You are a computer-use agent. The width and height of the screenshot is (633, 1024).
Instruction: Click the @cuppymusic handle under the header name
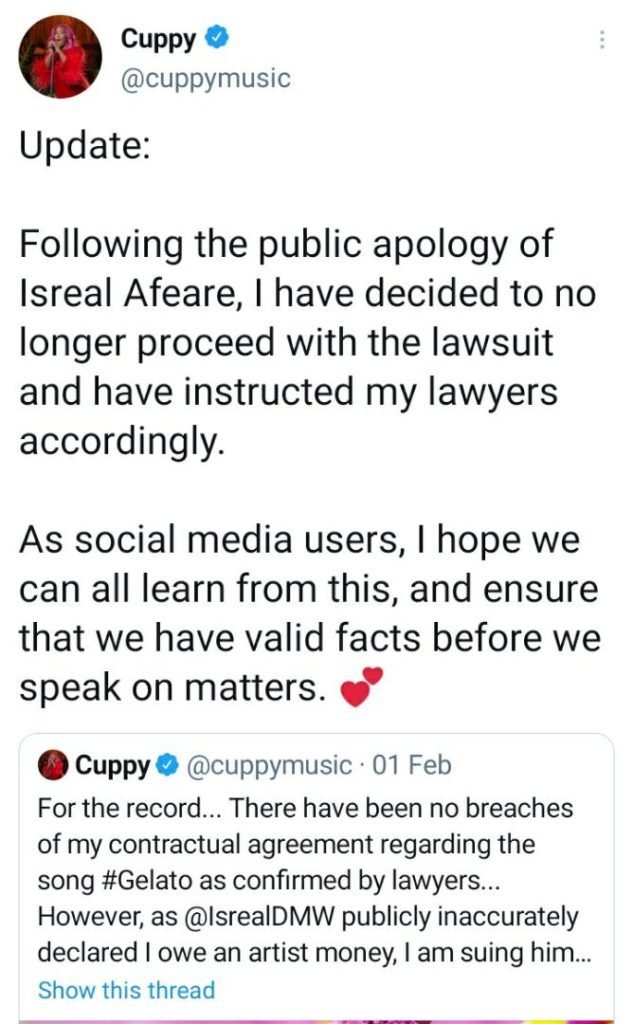(x=205, y=78)
